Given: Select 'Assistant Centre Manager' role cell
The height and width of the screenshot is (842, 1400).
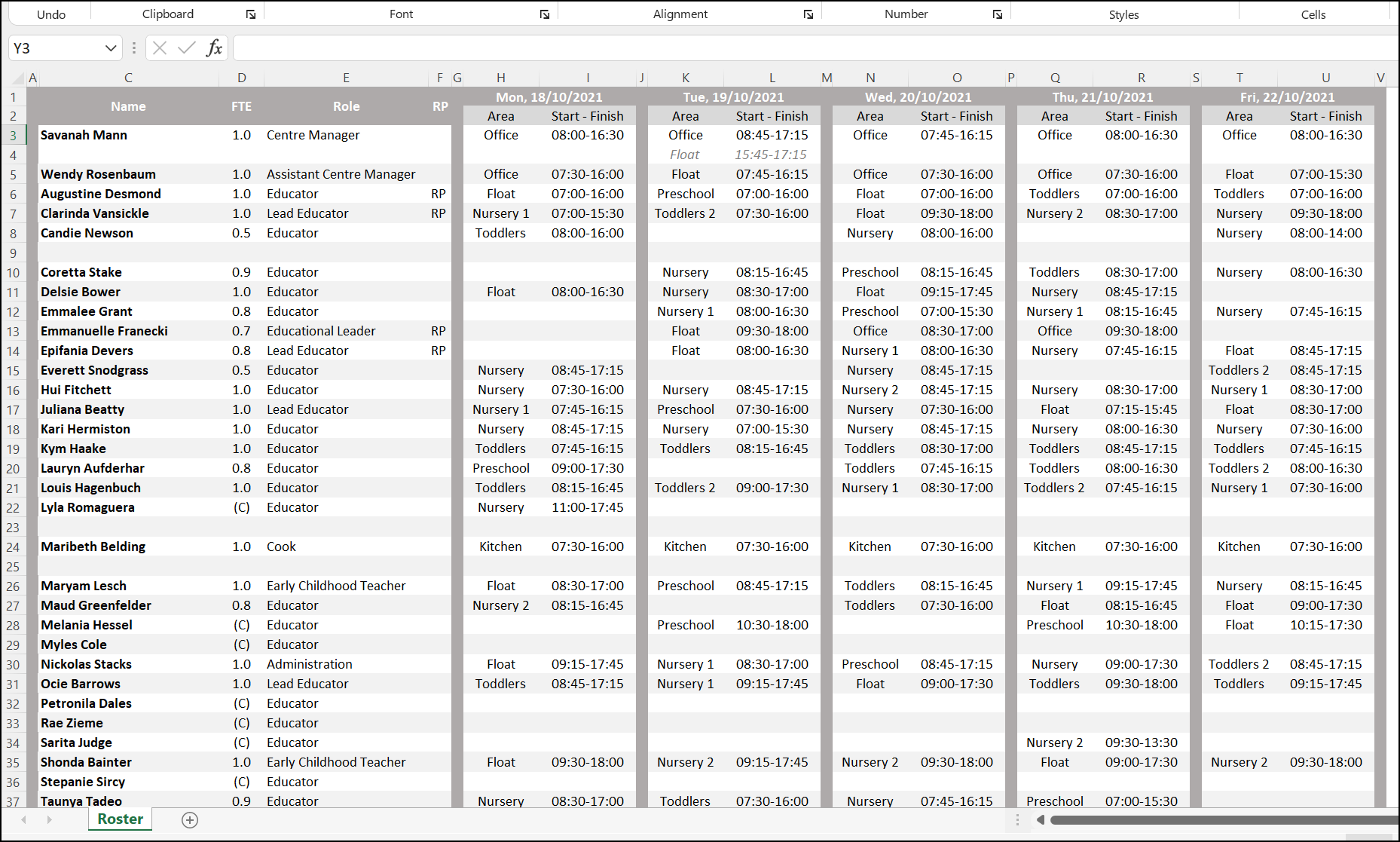Looking at the screenshot, I should [x=346, y=174].
